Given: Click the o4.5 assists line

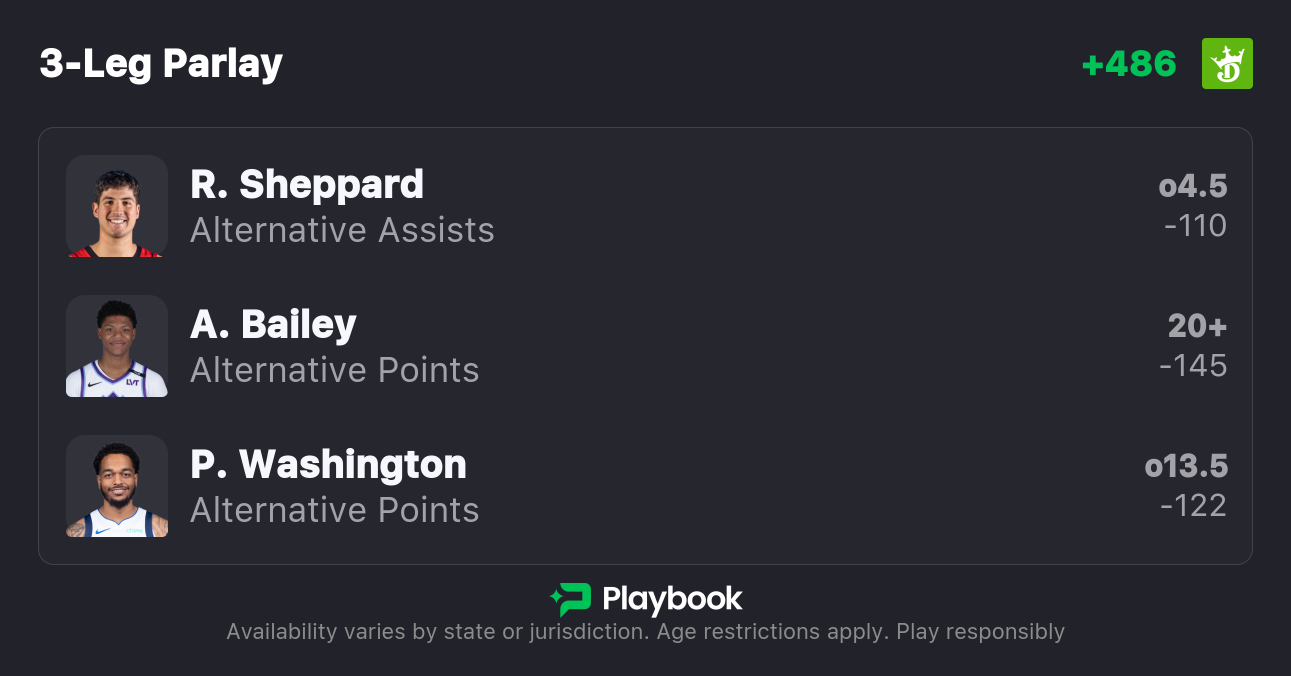Looking at the screenshot, I should coord(1193,186).
